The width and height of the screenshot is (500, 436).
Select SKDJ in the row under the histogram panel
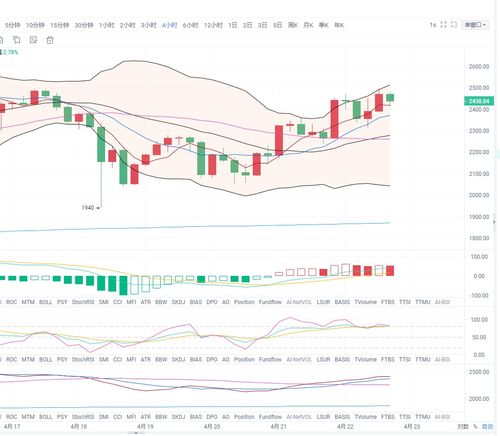tap(178, 302)
